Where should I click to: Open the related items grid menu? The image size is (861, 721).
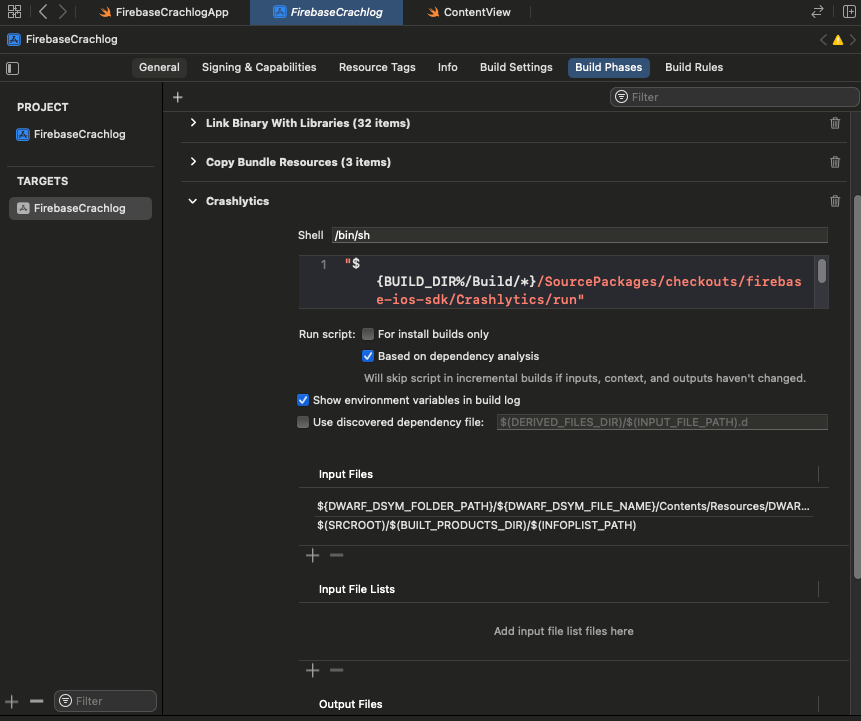[14, 12]
